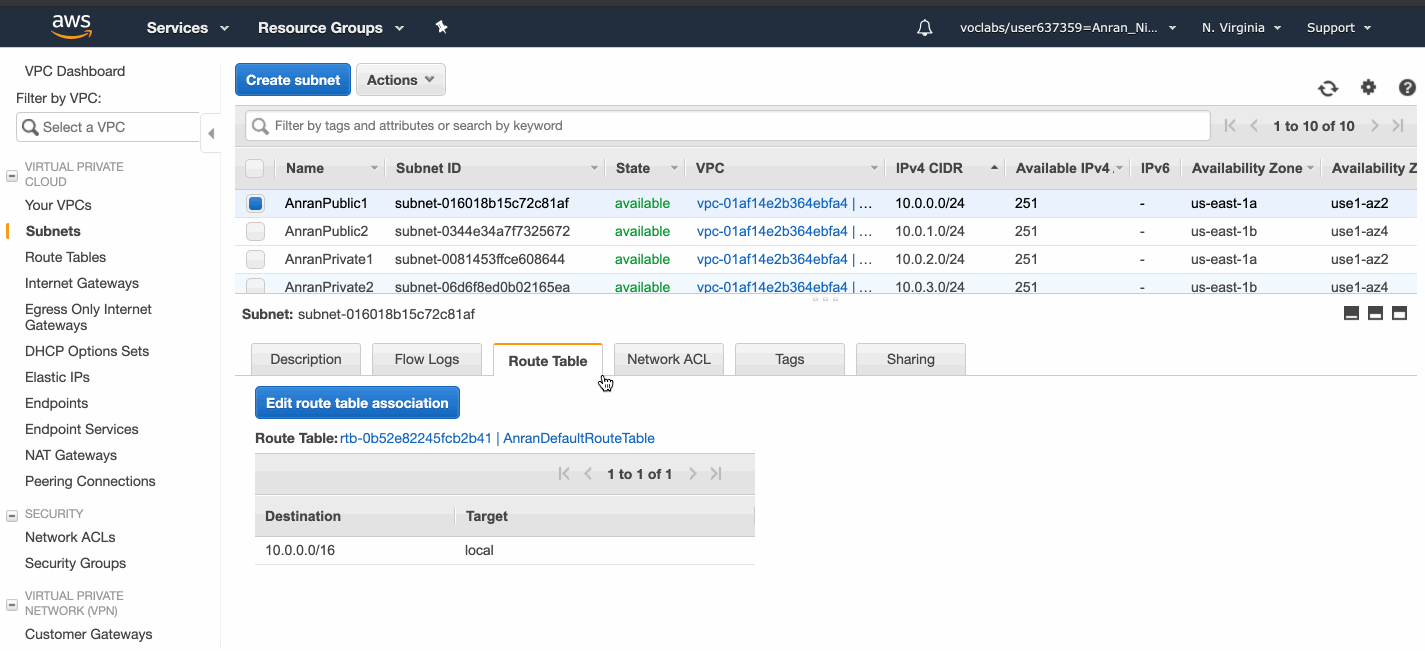Image resolution: width=1425 pixels, height=651 pixels.
Task: Click the Create subnet button
Action: (292, 79)
